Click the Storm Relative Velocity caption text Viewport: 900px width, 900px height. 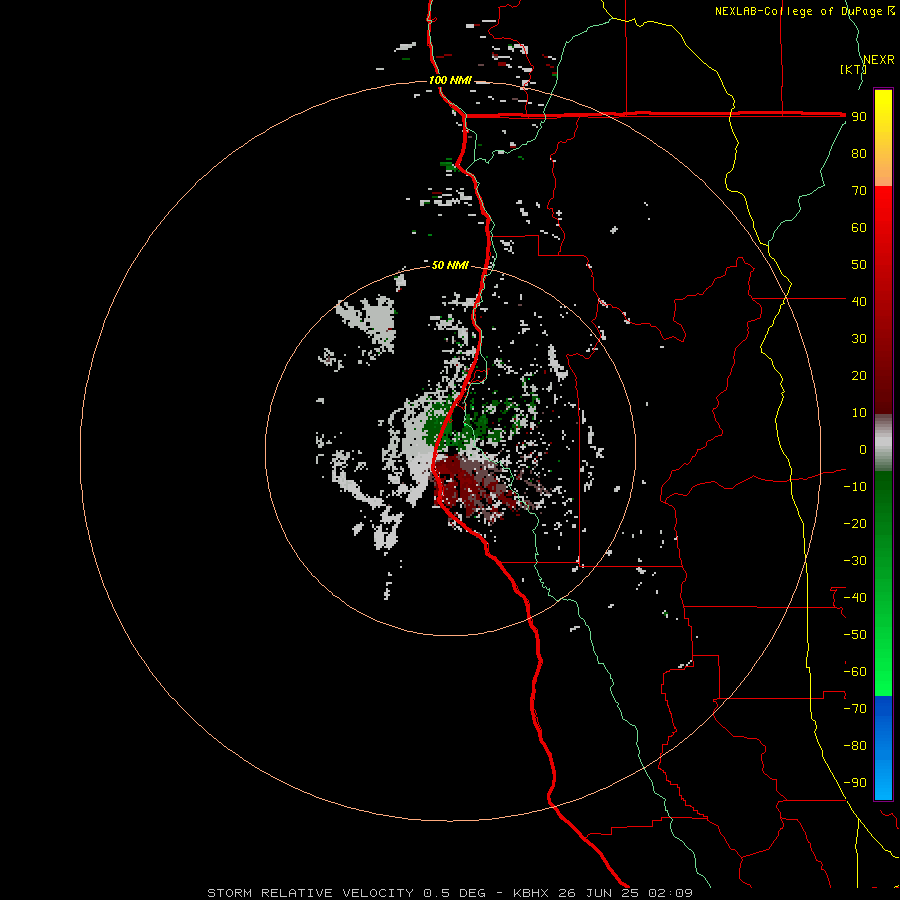coord(450,893)
